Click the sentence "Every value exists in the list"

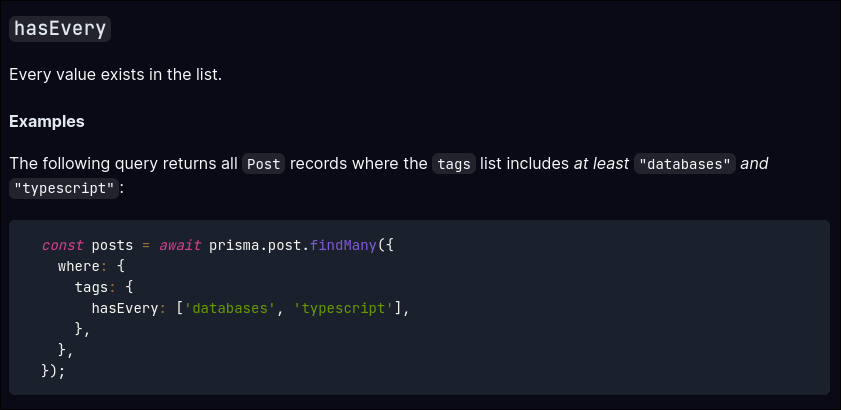(x=115, y=75)
